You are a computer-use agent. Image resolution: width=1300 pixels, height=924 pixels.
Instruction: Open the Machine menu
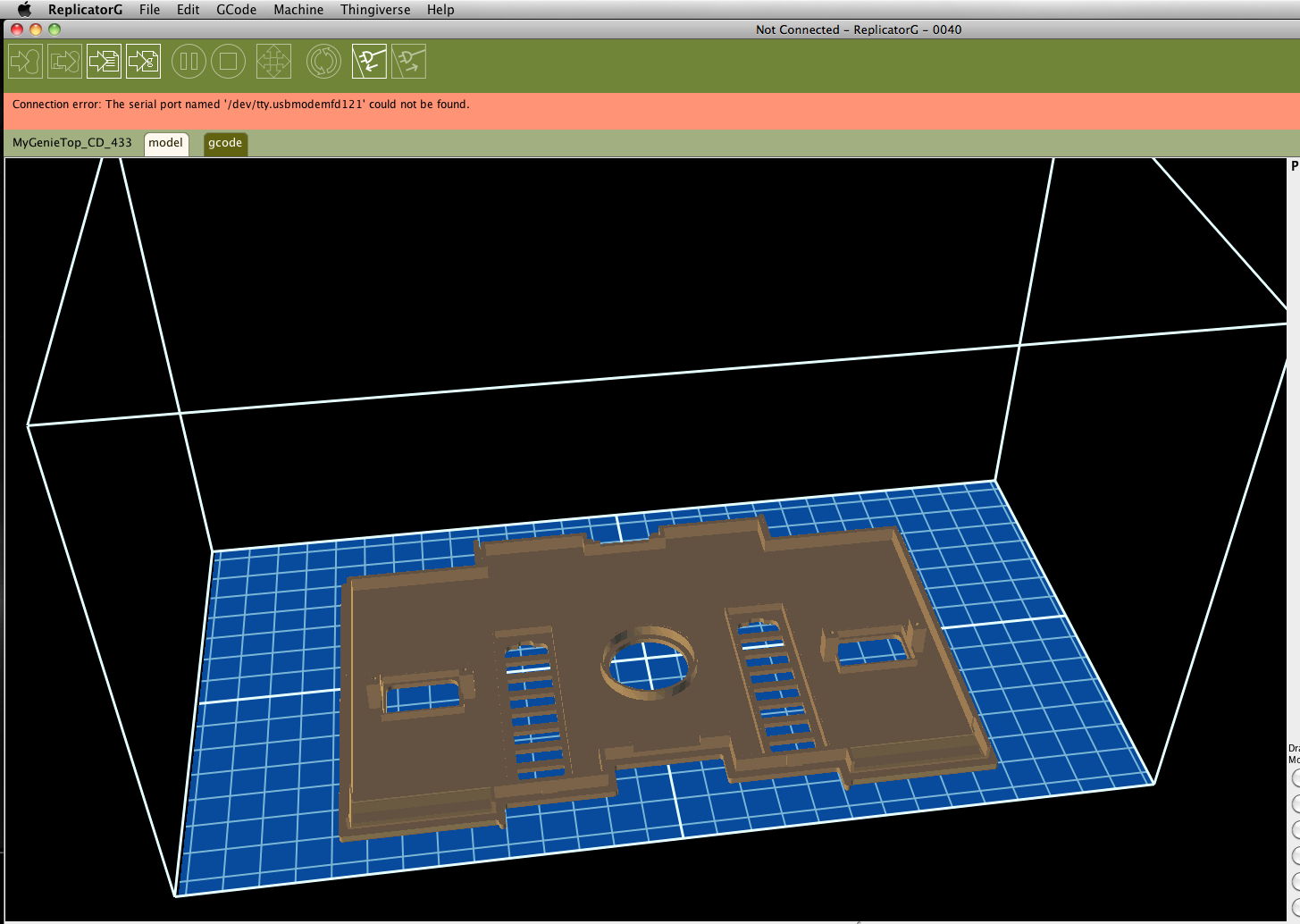(298, 9)
